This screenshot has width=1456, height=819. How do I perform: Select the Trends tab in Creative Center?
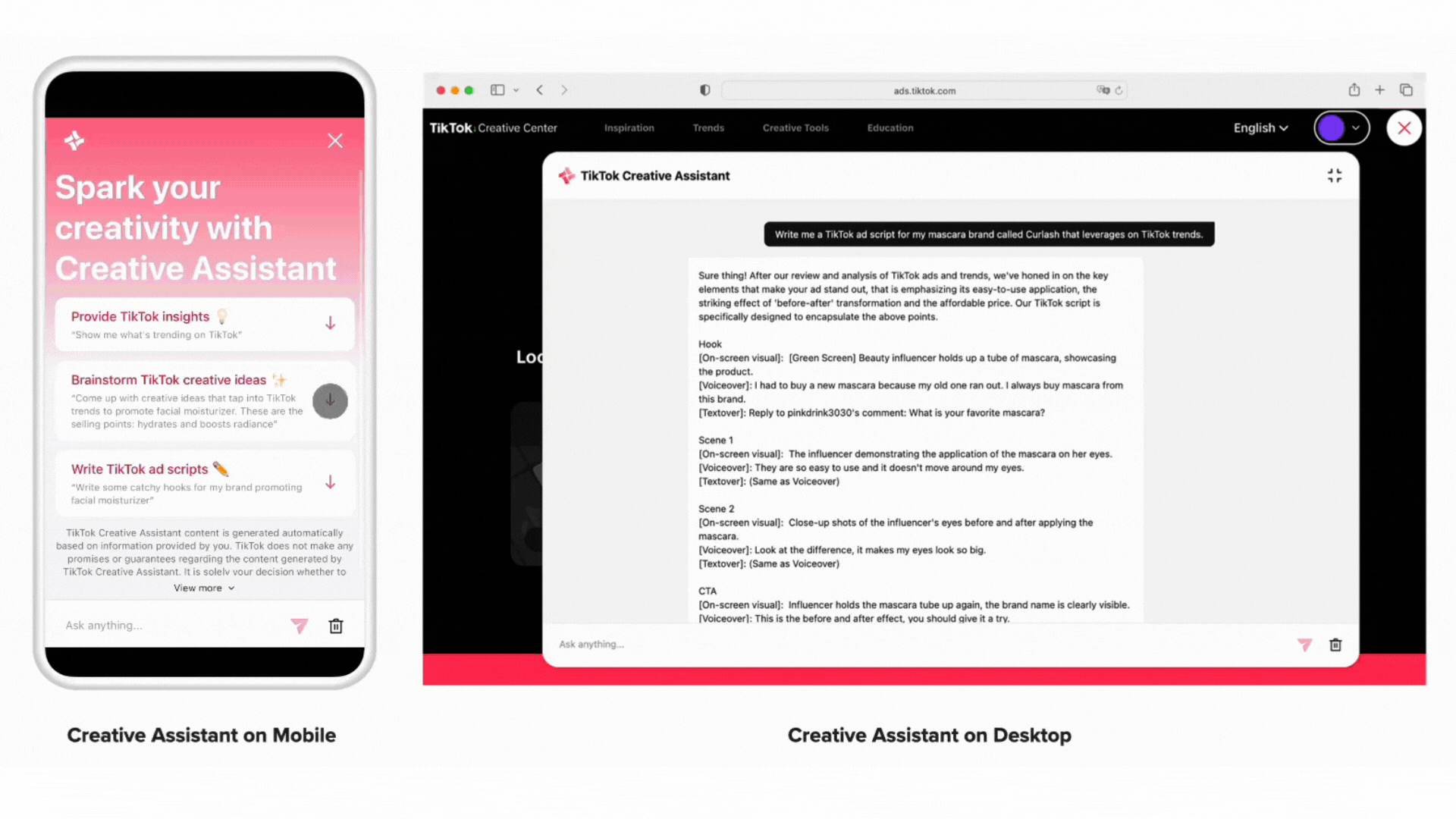click(x=707, y=127)
